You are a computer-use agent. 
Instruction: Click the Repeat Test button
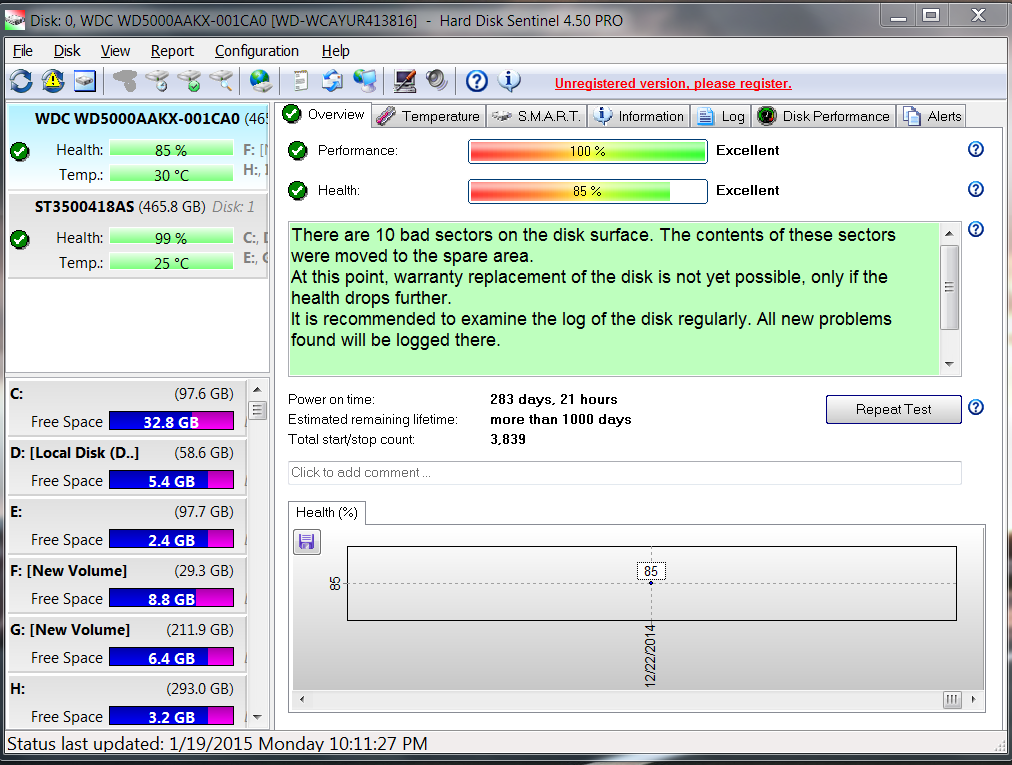coord(893,409)
